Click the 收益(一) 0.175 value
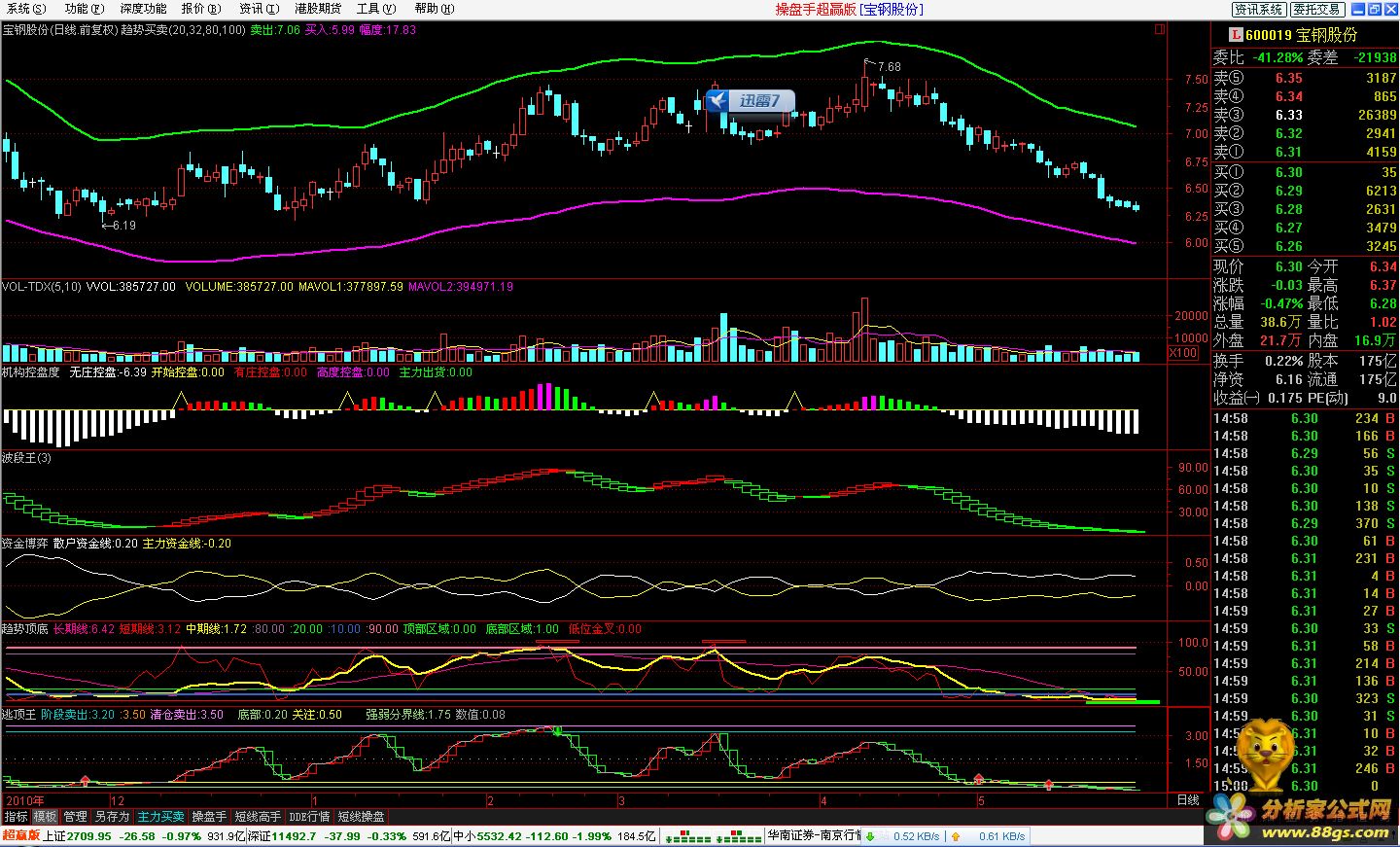This screenshot has width=1400, height=847. [x=1285, y=398]
